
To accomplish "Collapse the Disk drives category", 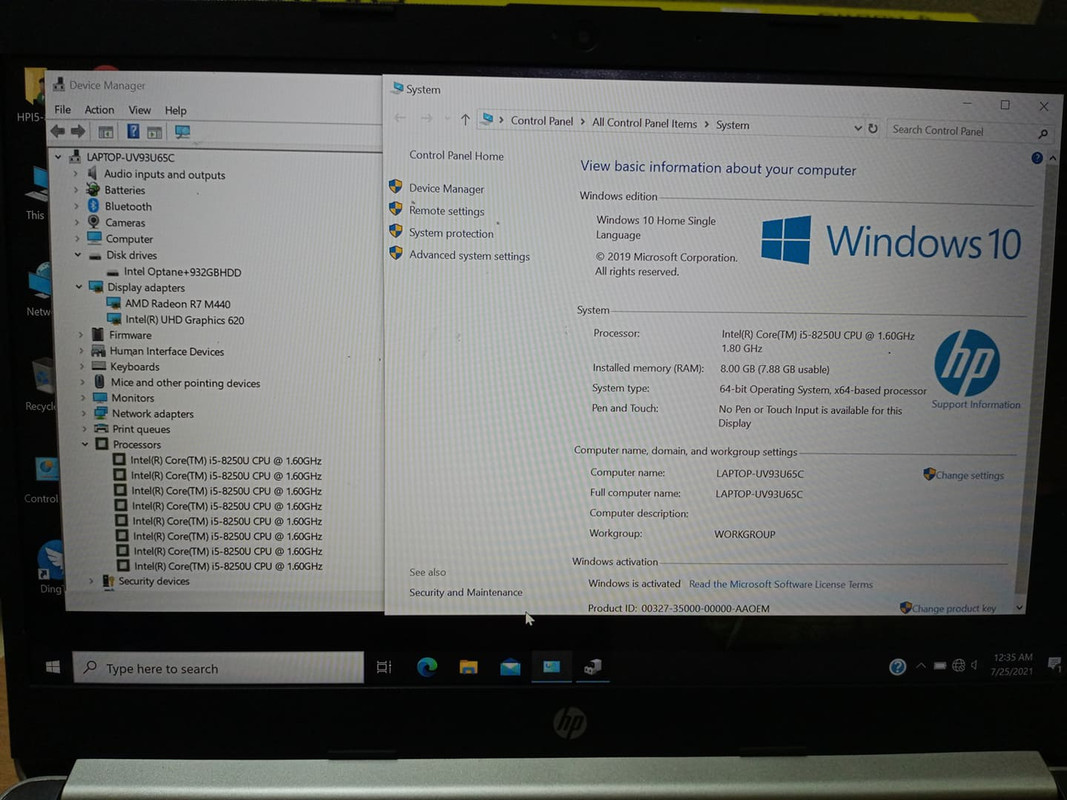I will pos(78,255).
